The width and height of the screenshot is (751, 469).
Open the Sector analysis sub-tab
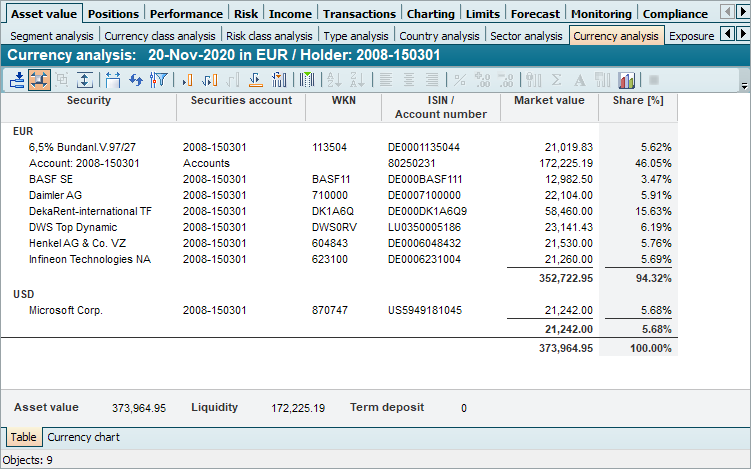click(526, 36)
